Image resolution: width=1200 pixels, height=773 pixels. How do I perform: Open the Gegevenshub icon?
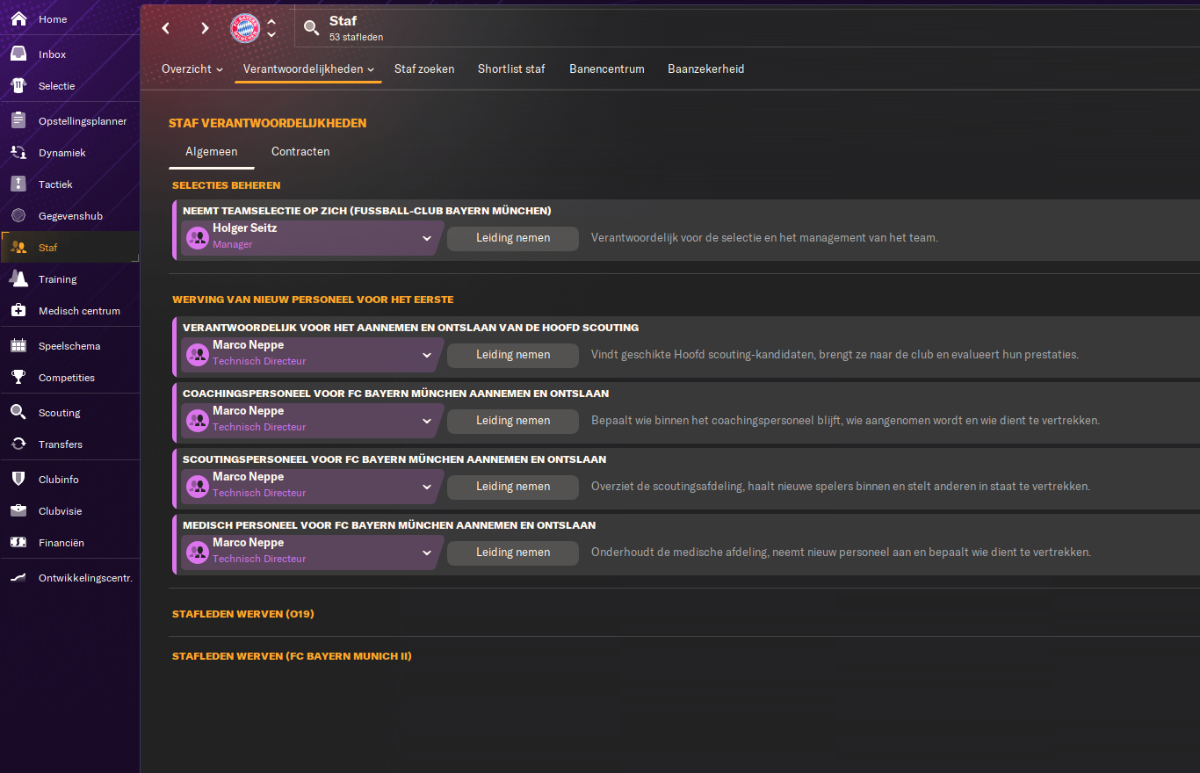[18, 216]
